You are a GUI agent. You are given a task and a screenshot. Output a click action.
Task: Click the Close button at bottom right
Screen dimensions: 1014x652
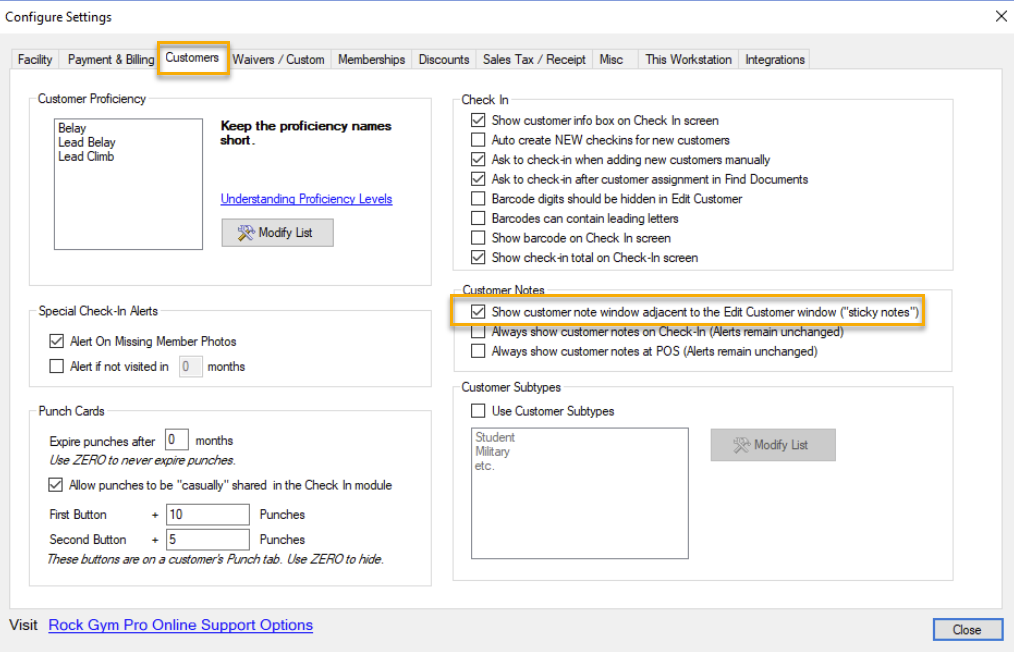(x=966, y=630)
